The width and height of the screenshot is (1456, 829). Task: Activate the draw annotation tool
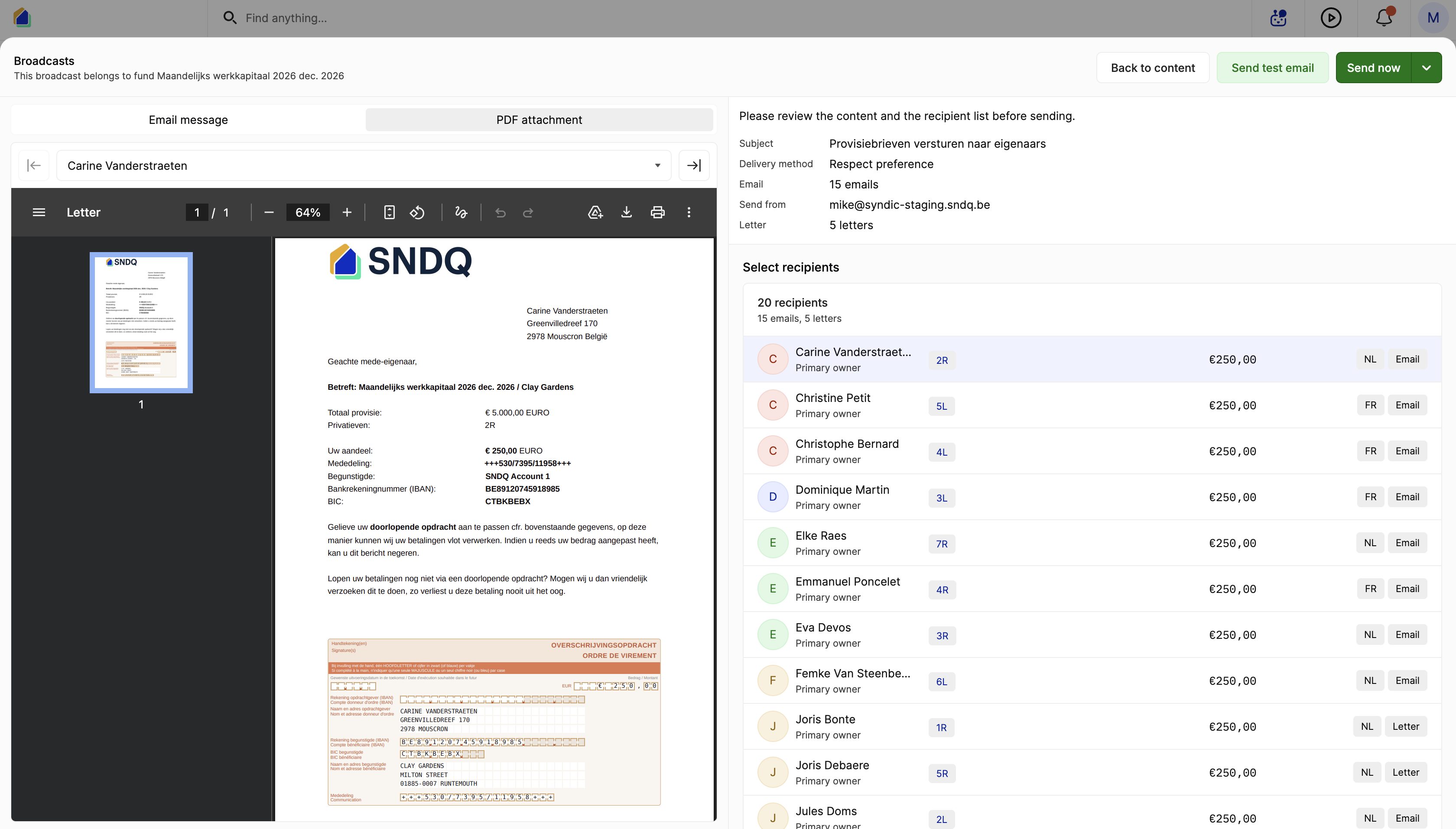coord(461,212)
